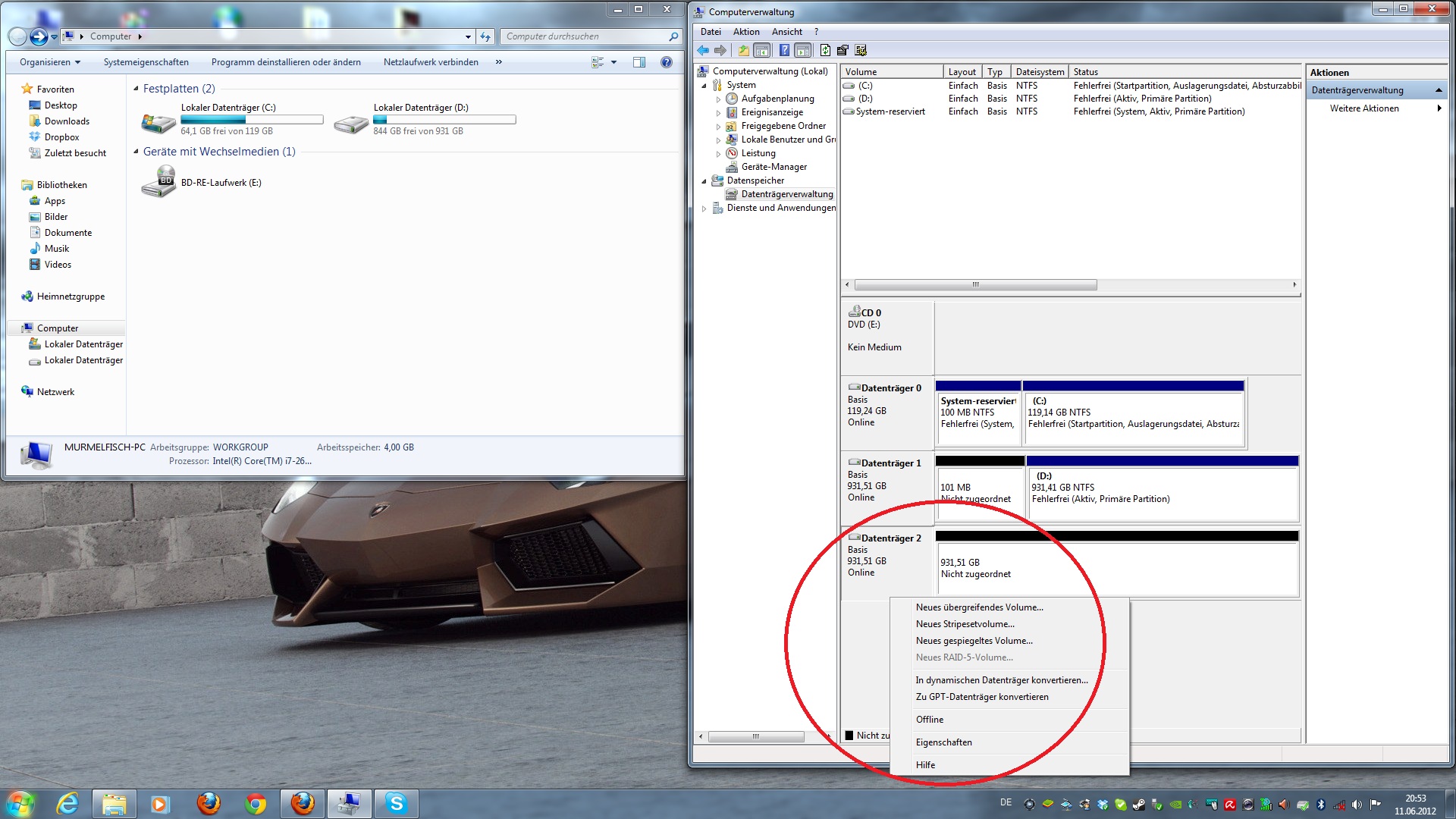Click the volume list horizontal scrollbar
1456x819 pixels.
974,285
